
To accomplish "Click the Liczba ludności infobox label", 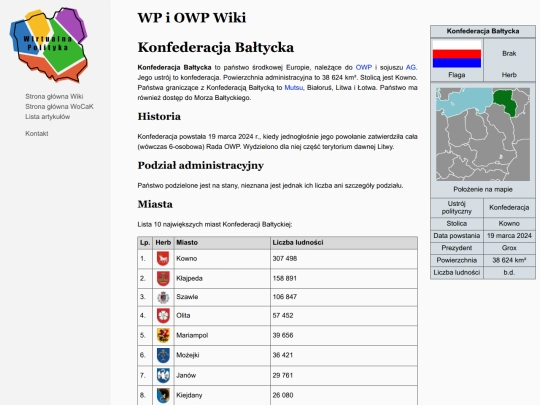I will click(457, 273).
